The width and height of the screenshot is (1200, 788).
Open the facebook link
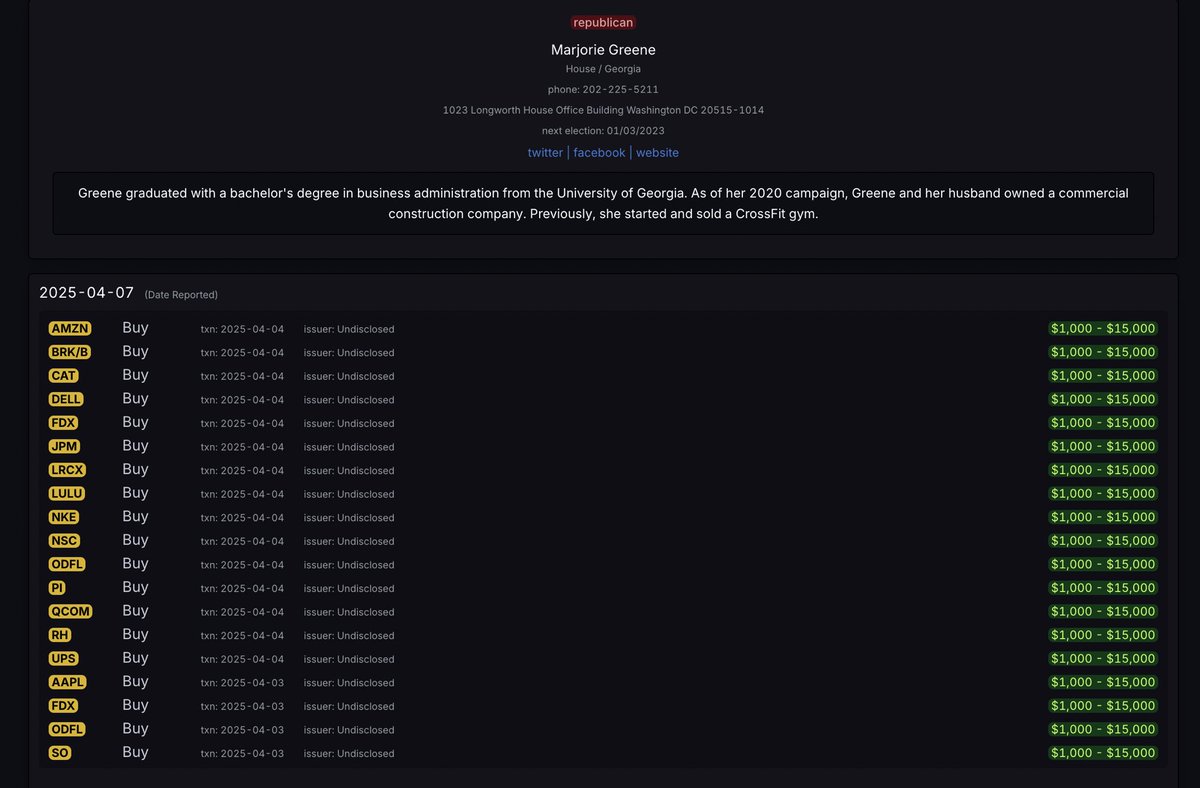point(599,153)
